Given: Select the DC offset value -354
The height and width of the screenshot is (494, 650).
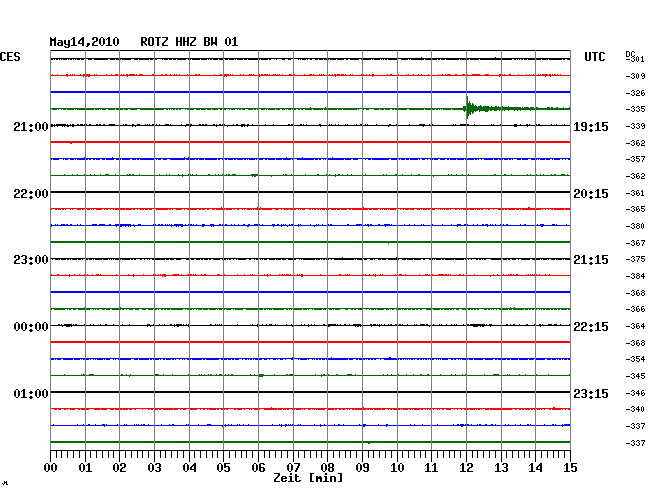Looking at the screenshot, I should tap(635, 359).
